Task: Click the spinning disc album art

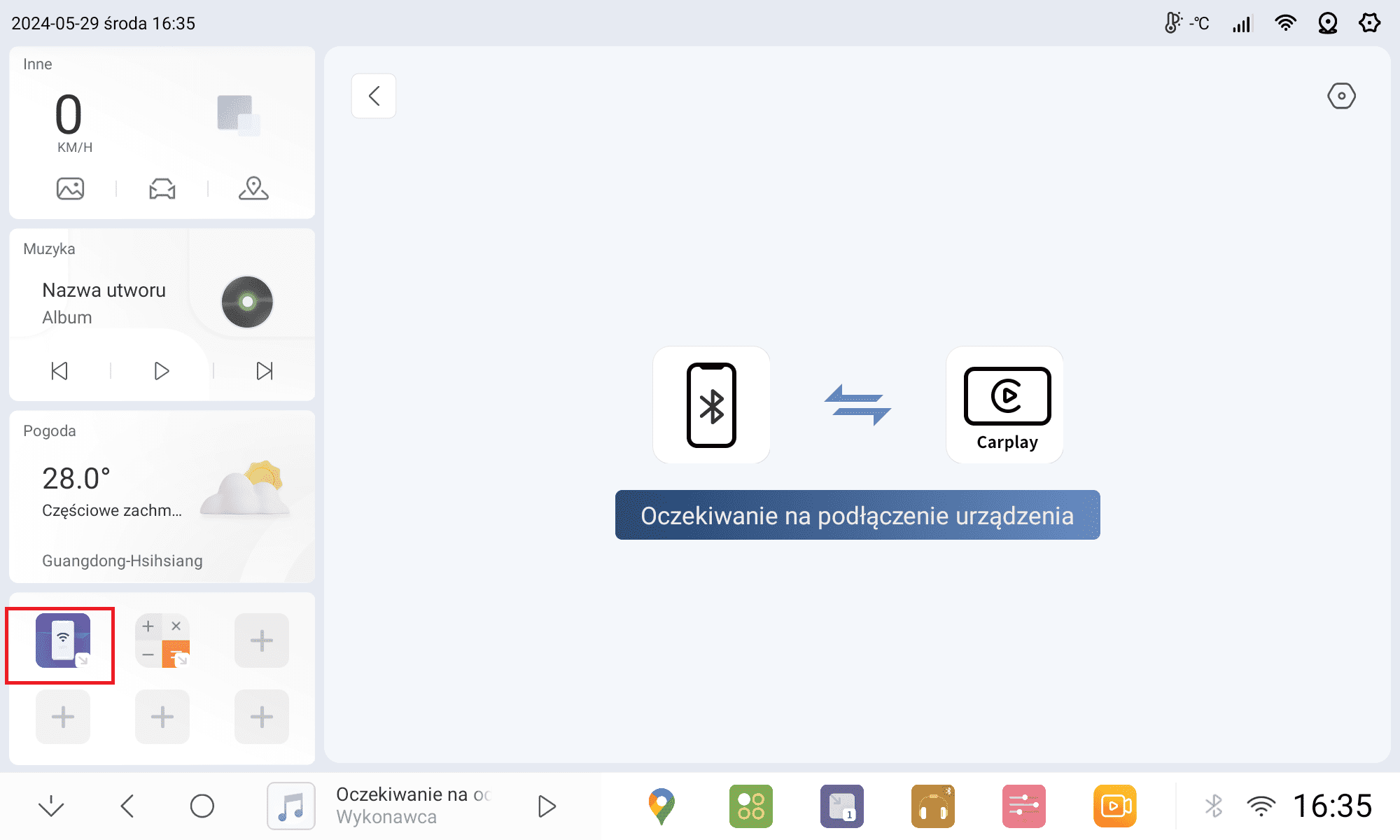Action: point(247,302)
